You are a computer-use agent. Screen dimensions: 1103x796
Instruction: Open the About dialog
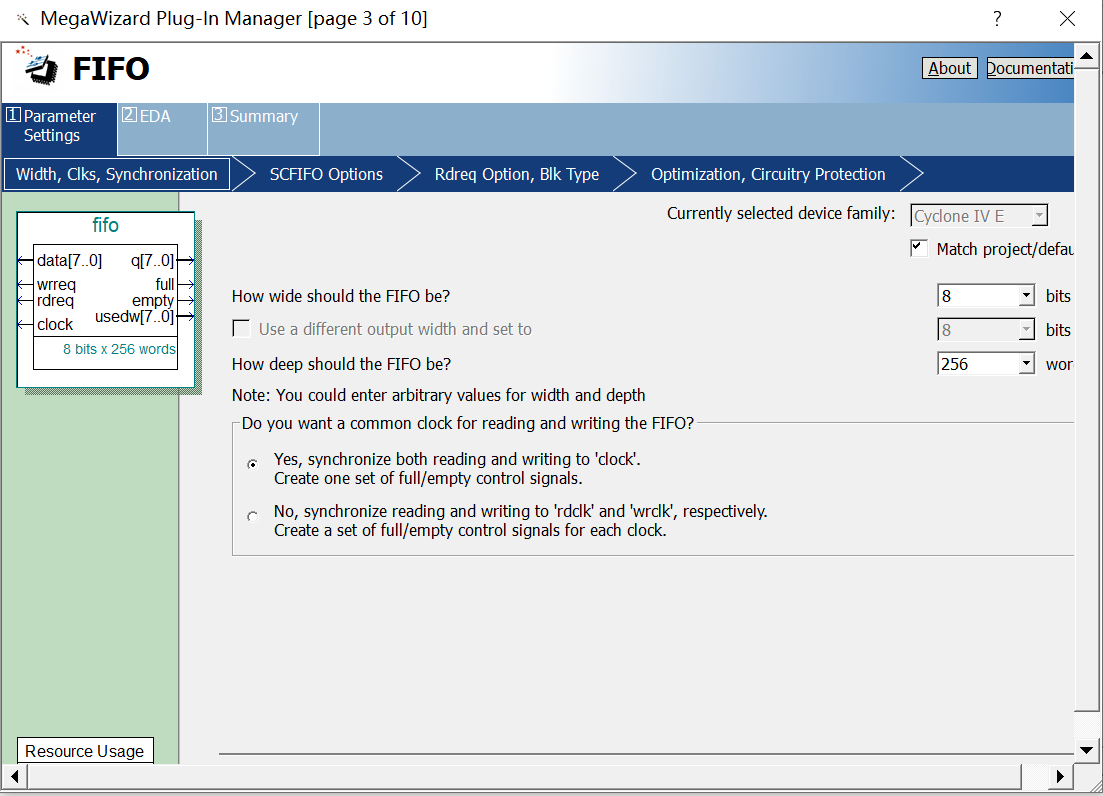949,68
